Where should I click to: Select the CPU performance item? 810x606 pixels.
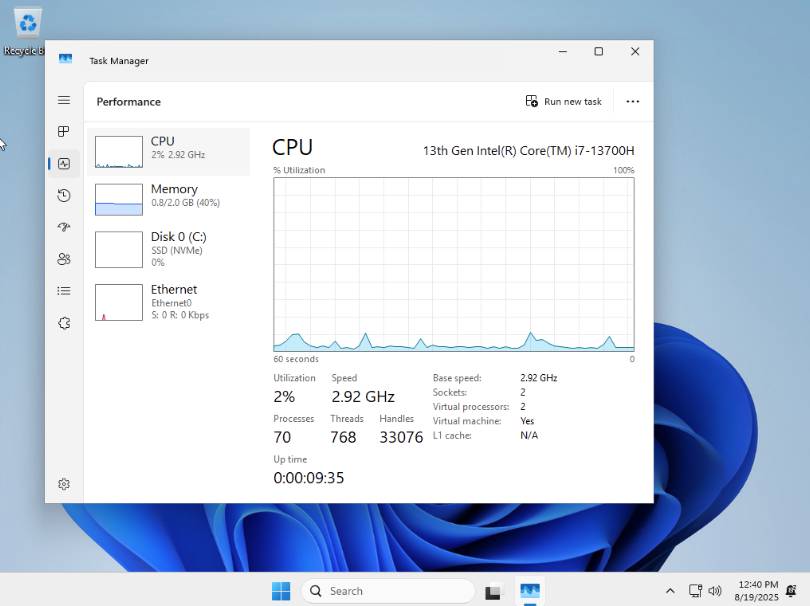coord(168,152)
